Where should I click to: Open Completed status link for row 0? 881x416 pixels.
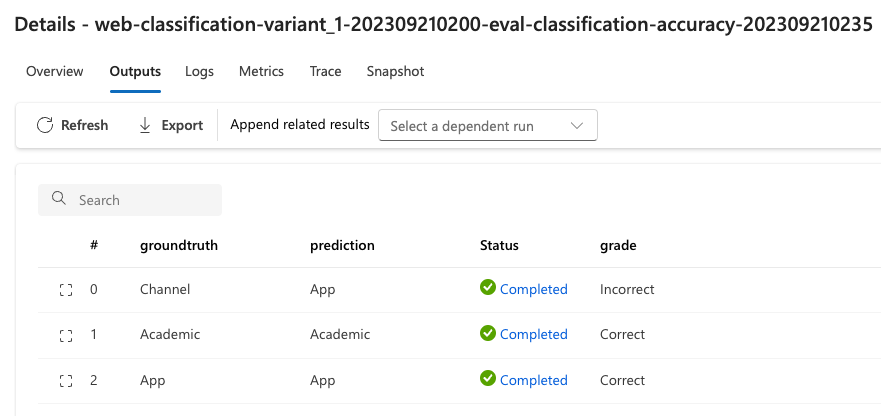(533, 289)
